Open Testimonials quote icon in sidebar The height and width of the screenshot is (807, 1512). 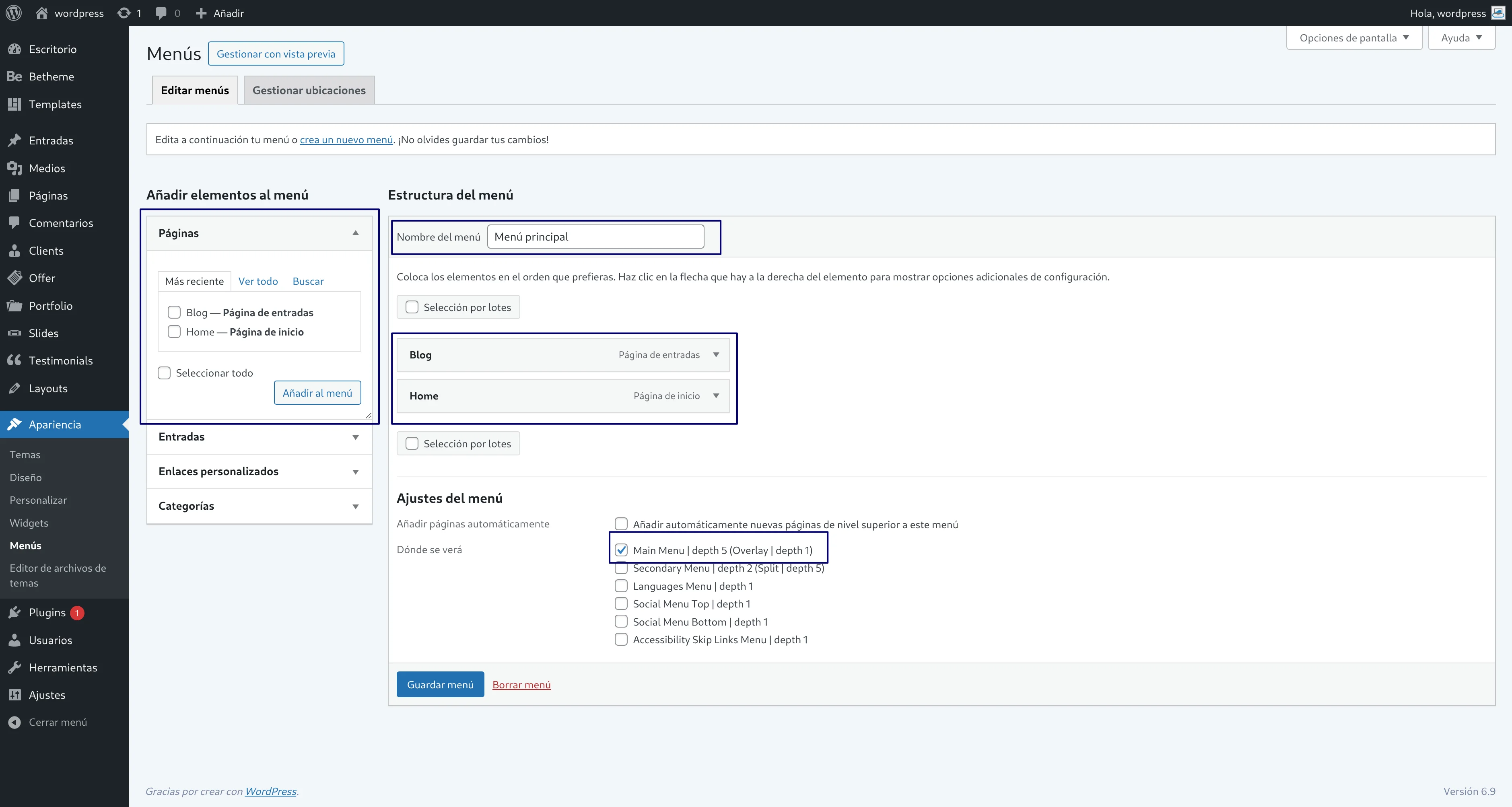pos(14,360)
